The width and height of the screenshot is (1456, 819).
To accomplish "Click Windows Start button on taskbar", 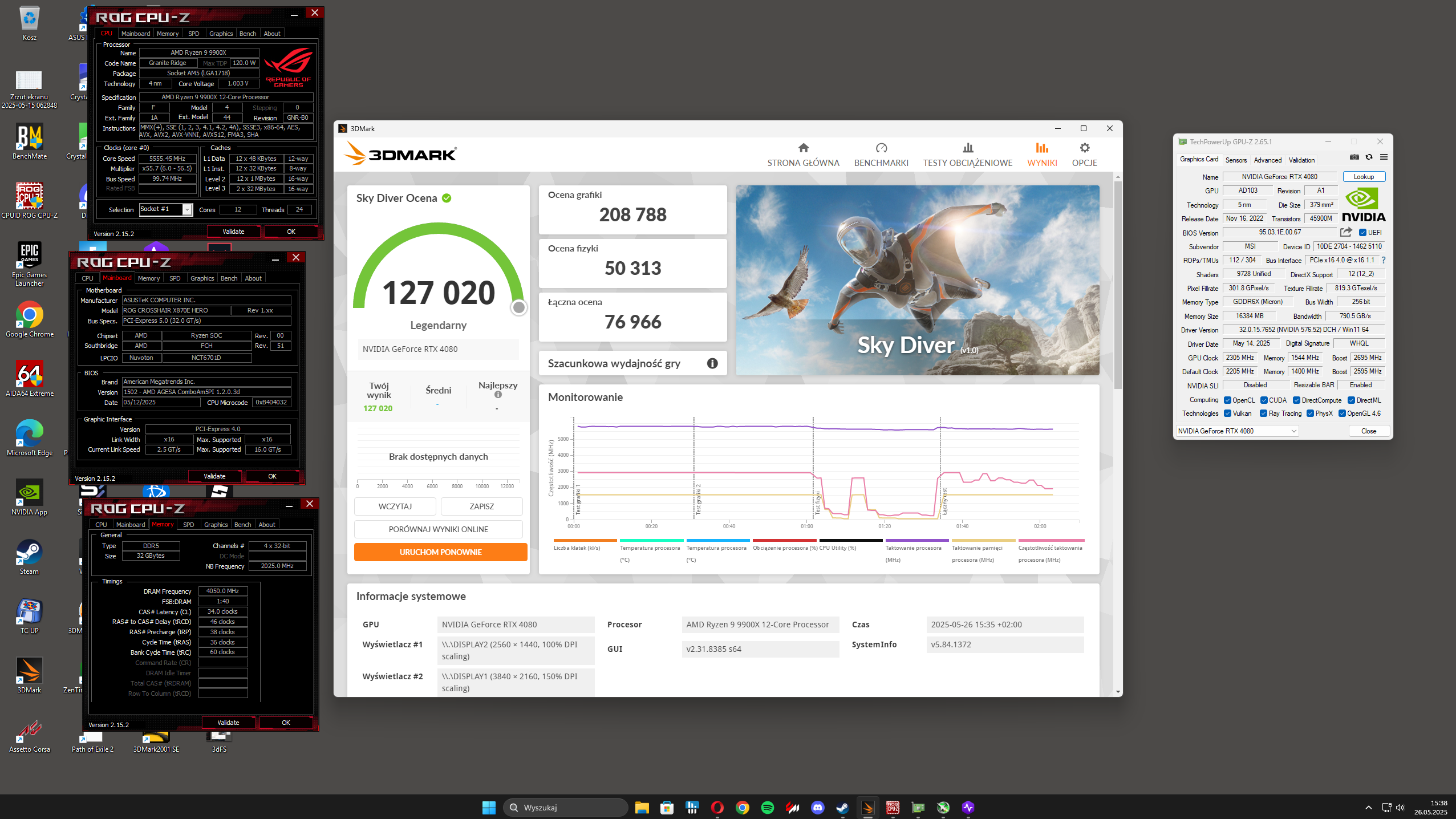I will pyautogui.click(x=489, y=808).
